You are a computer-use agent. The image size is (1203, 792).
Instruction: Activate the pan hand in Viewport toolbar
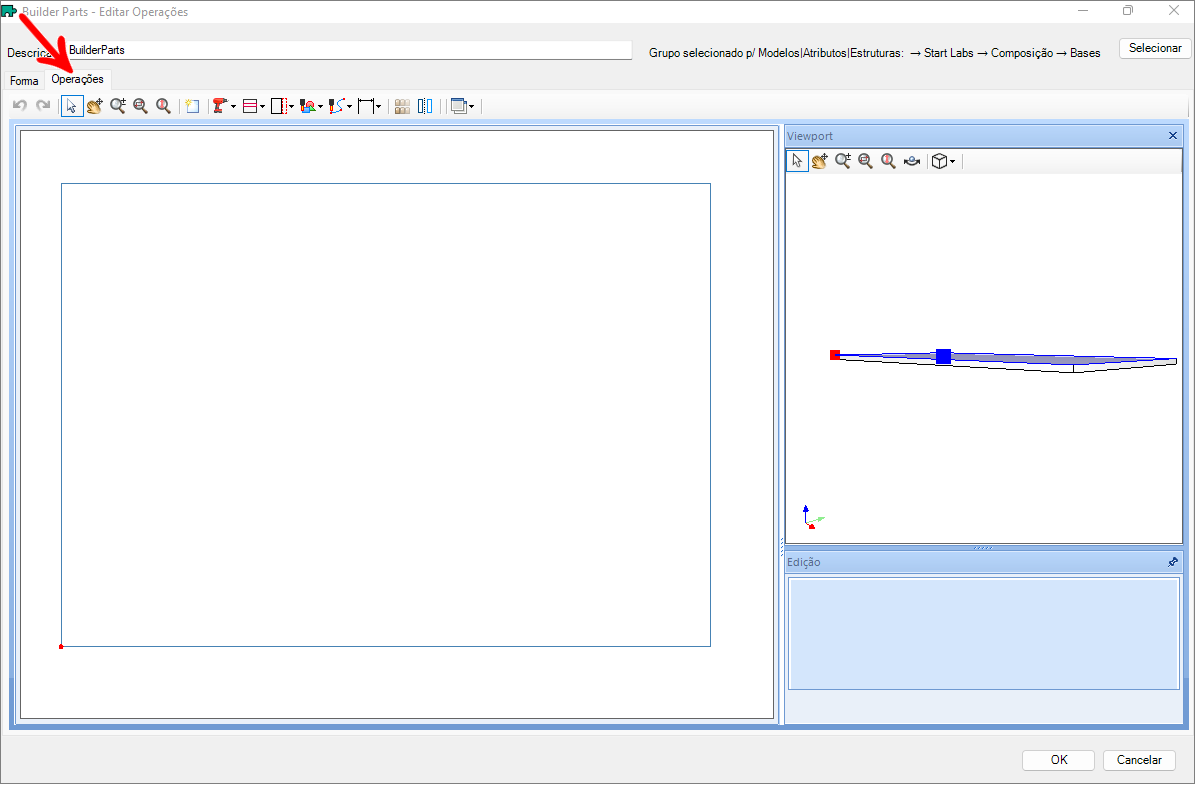[x=820, y=161]
